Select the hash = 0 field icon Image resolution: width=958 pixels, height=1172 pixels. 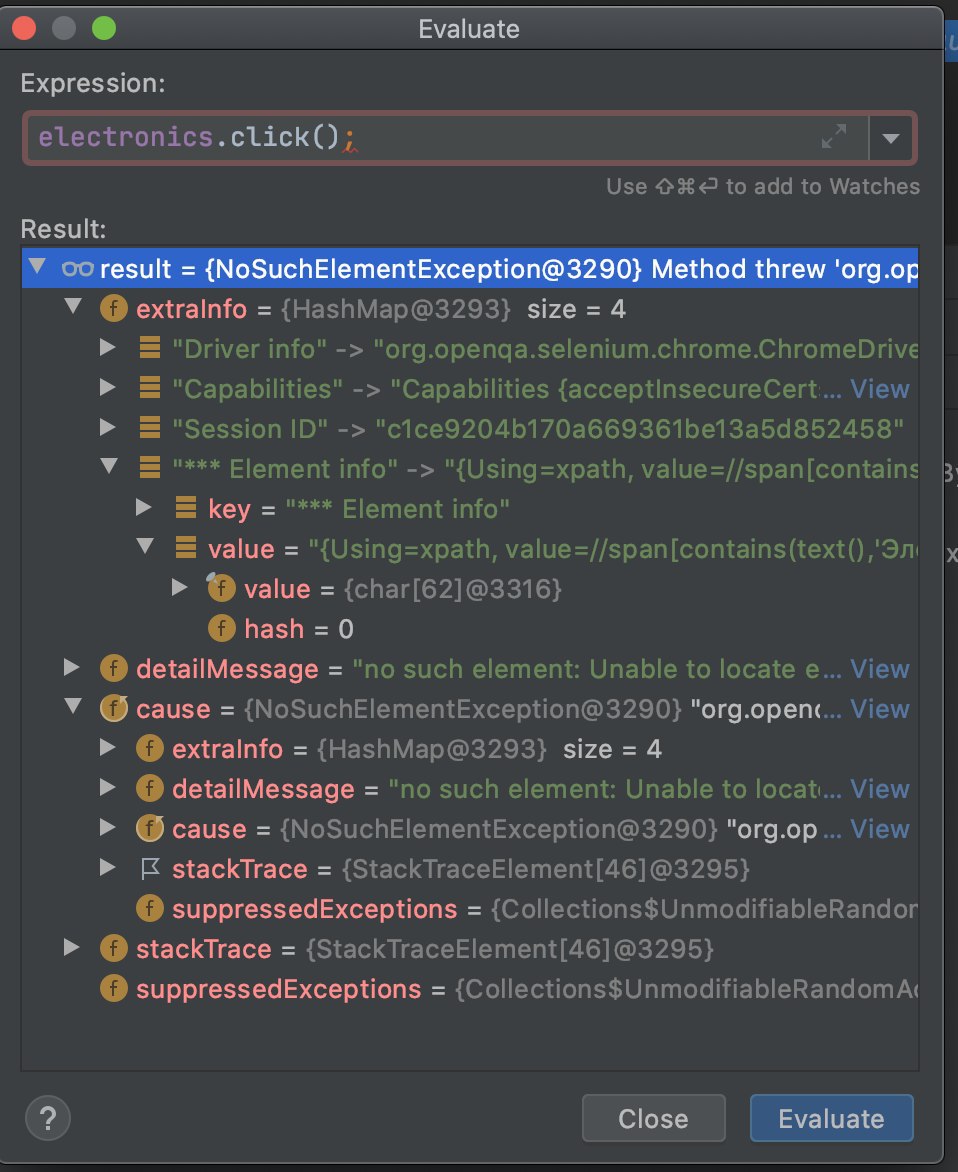[221, 629]
